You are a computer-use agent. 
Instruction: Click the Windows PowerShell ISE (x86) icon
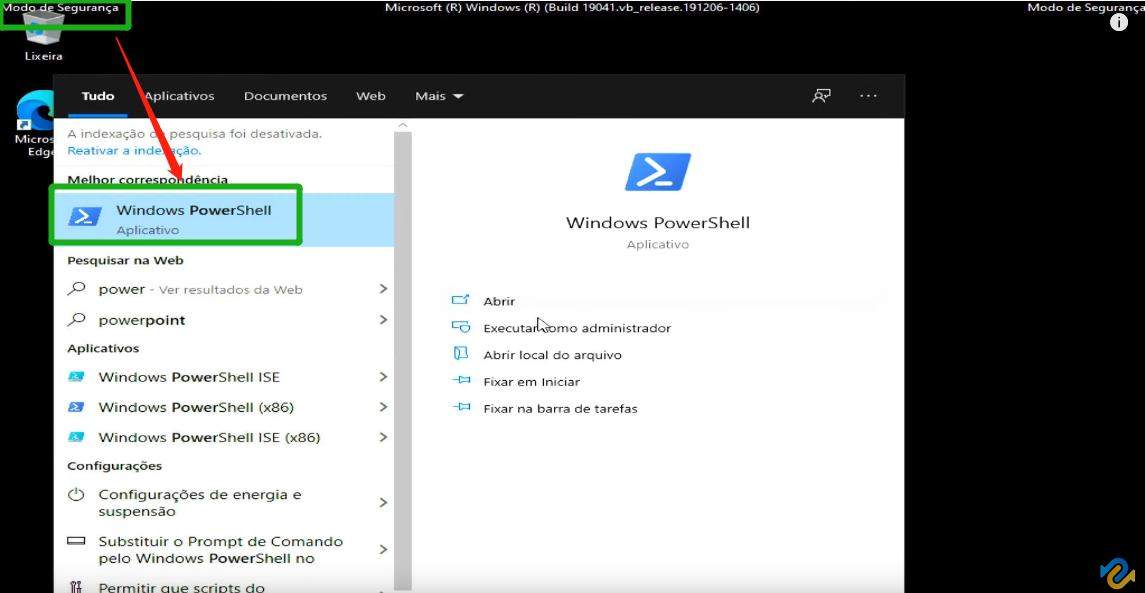pyautogui.click(x=76, y=437)
